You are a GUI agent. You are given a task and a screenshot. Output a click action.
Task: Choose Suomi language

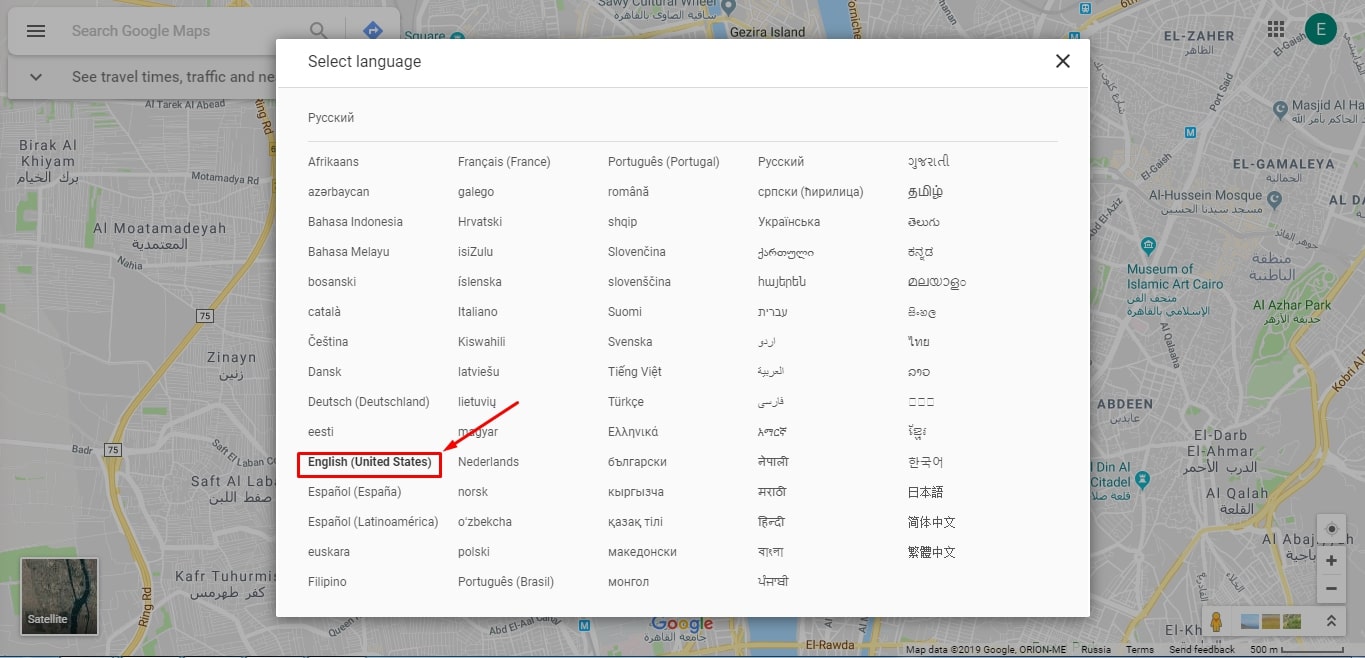point(625,312)
